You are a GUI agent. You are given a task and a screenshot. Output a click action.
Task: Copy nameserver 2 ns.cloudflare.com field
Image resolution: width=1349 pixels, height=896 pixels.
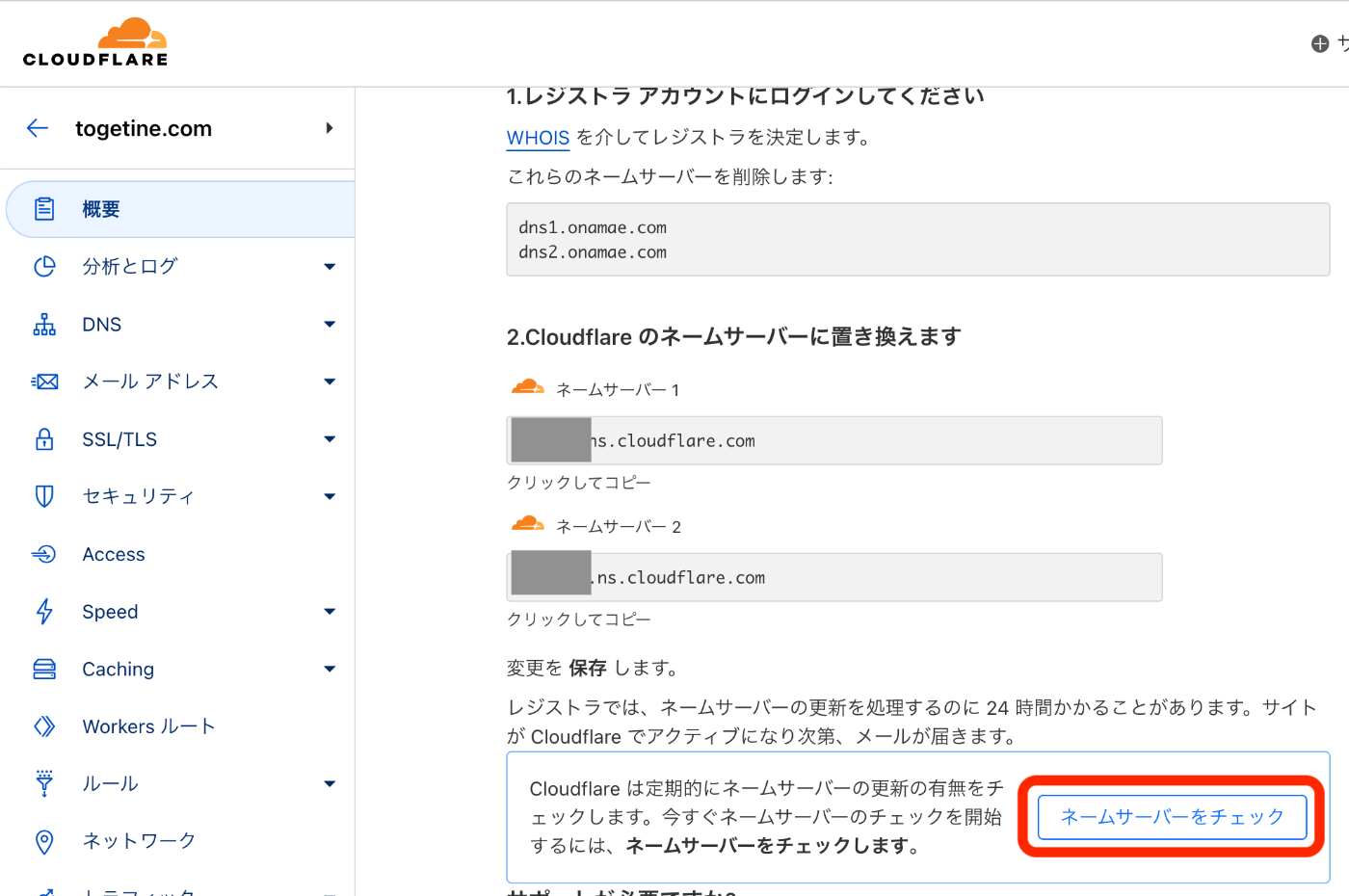tap(834, 577)
